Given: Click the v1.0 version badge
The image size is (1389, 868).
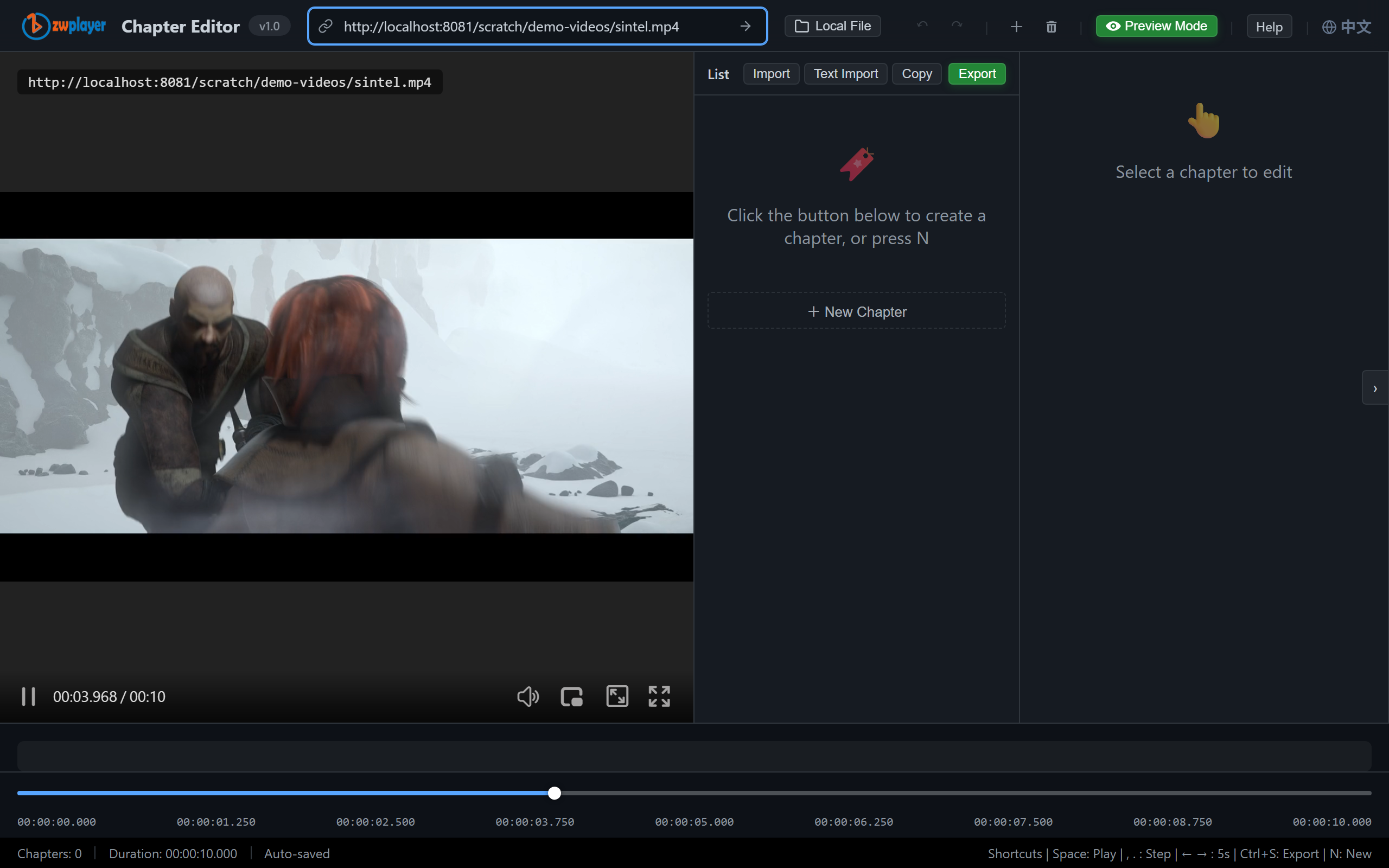Looking at the screenshot, I should (x=269, y=27).
